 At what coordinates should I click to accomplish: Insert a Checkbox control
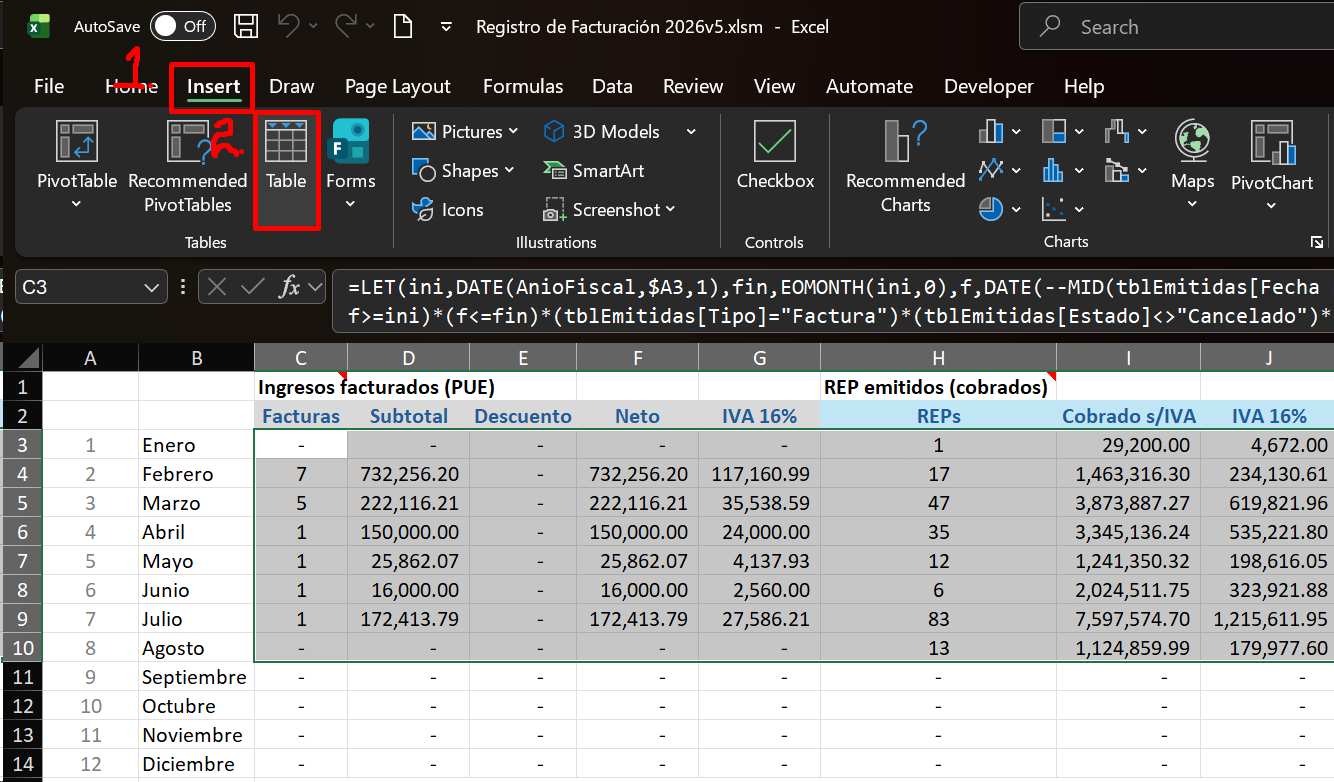(x=775, y=156)
